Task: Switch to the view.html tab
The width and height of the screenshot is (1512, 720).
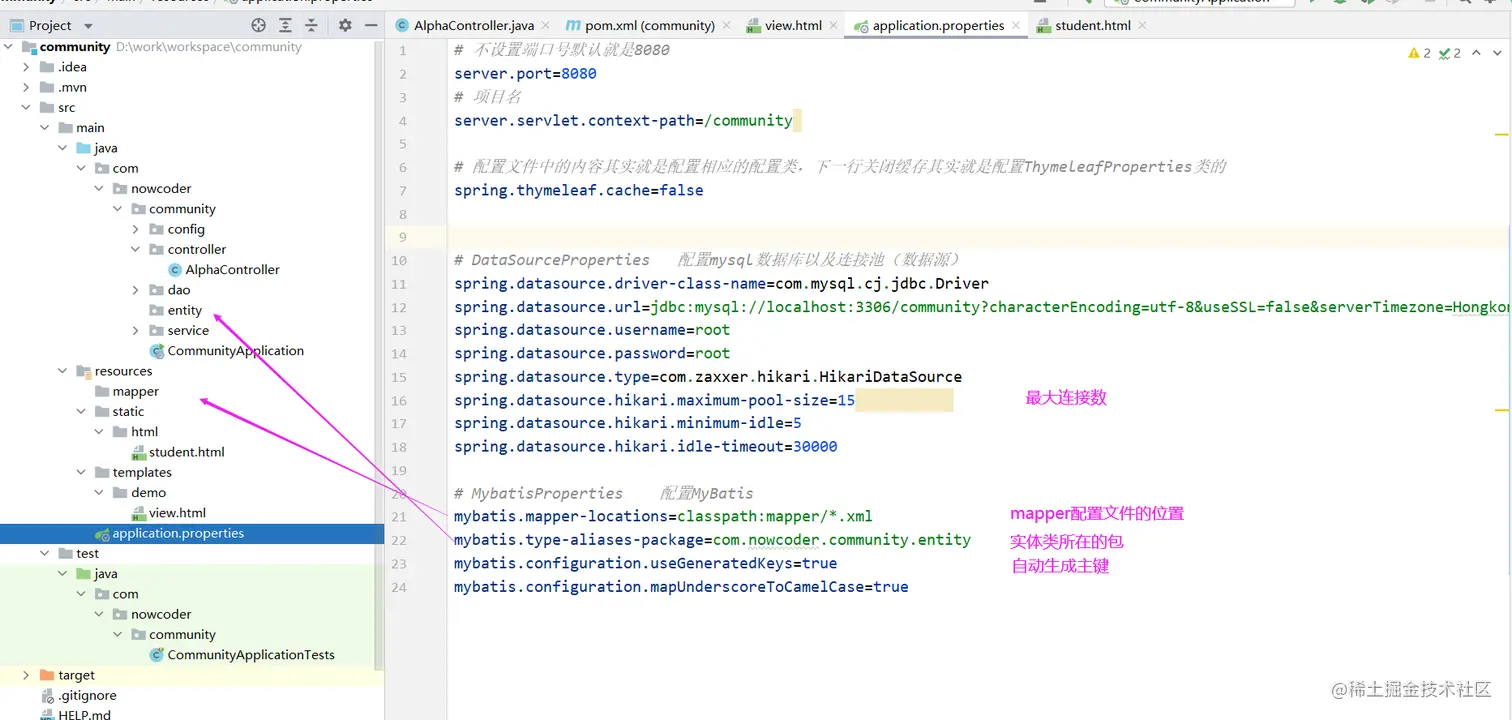Action: pyautogui.click(x=793, y=26)
